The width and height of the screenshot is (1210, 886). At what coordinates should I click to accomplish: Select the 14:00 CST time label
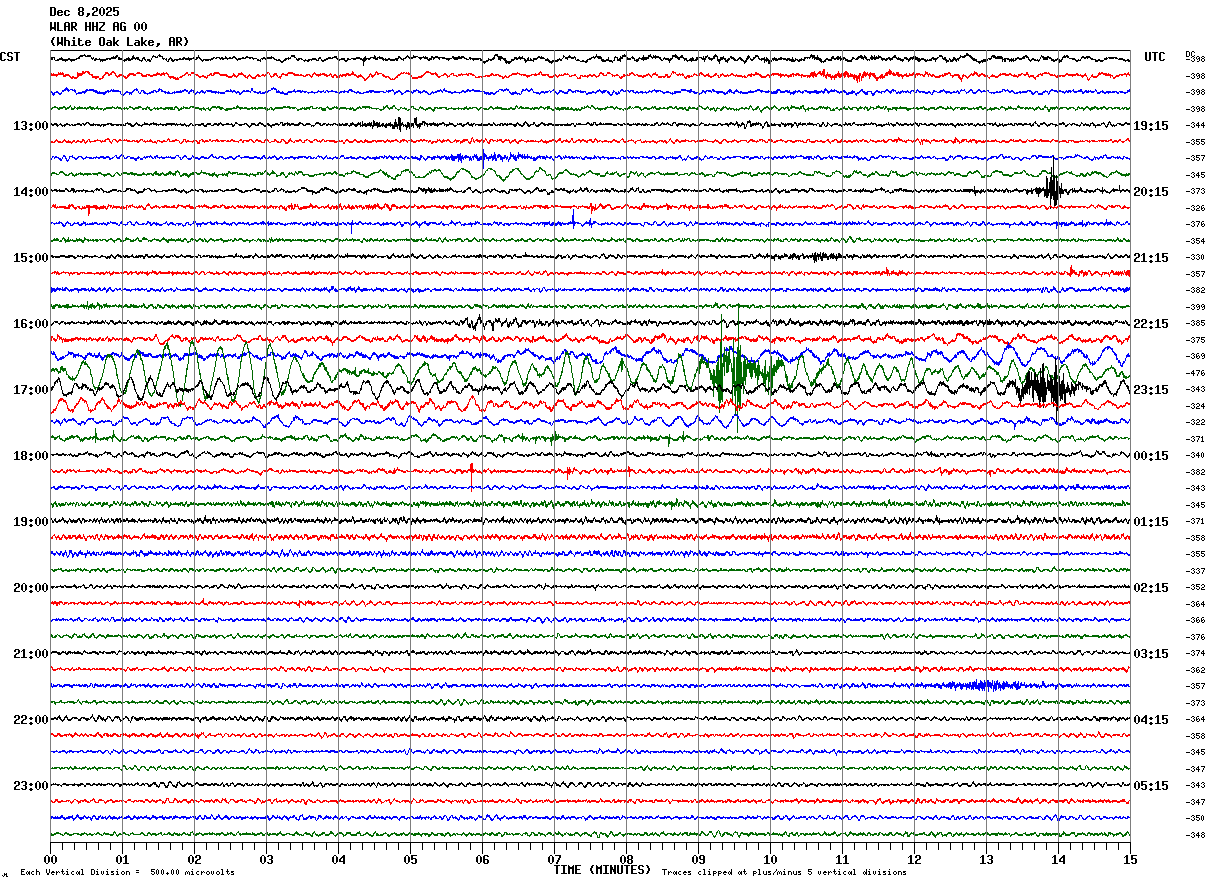click(x=31, y=192)
